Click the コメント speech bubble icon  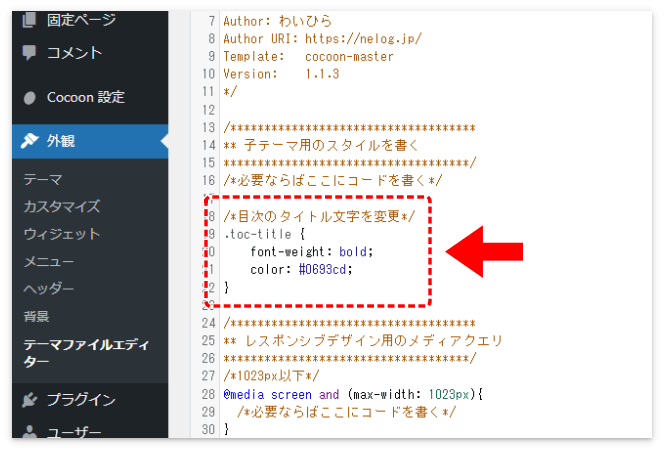coord(29,53)
